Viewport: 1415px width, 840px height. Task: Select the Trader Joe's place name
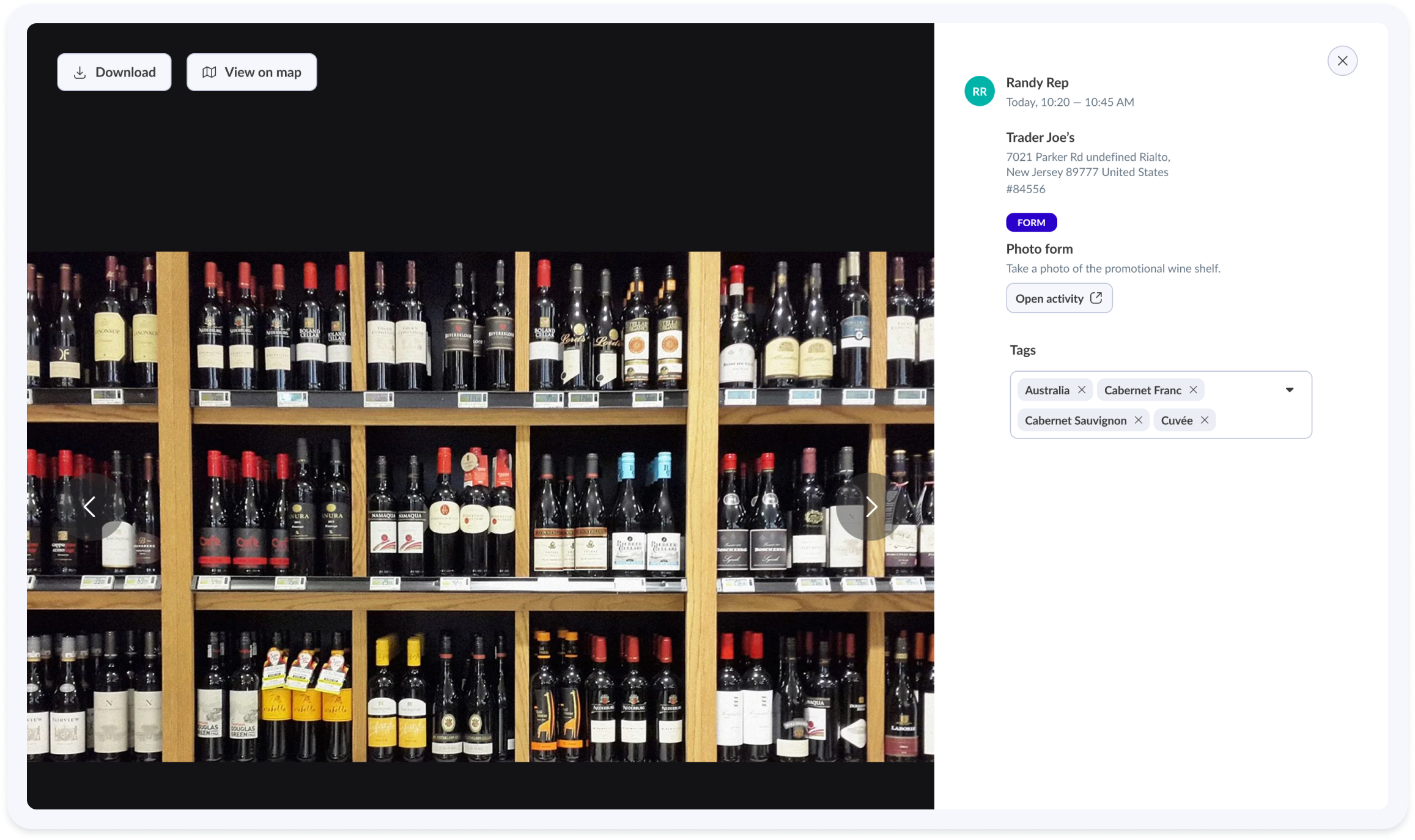click(1040, 137)
